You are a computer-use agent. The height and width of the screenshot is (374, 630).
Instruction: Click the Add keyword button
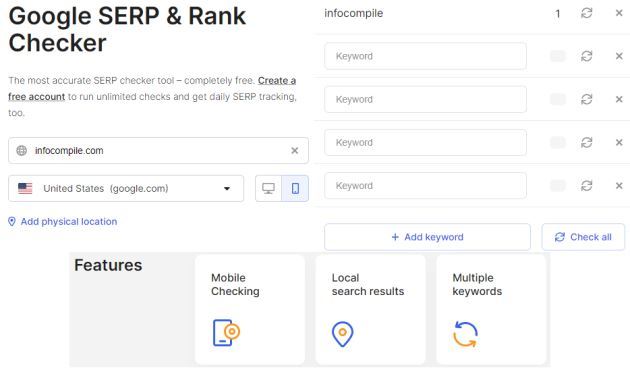pos(428,237)
